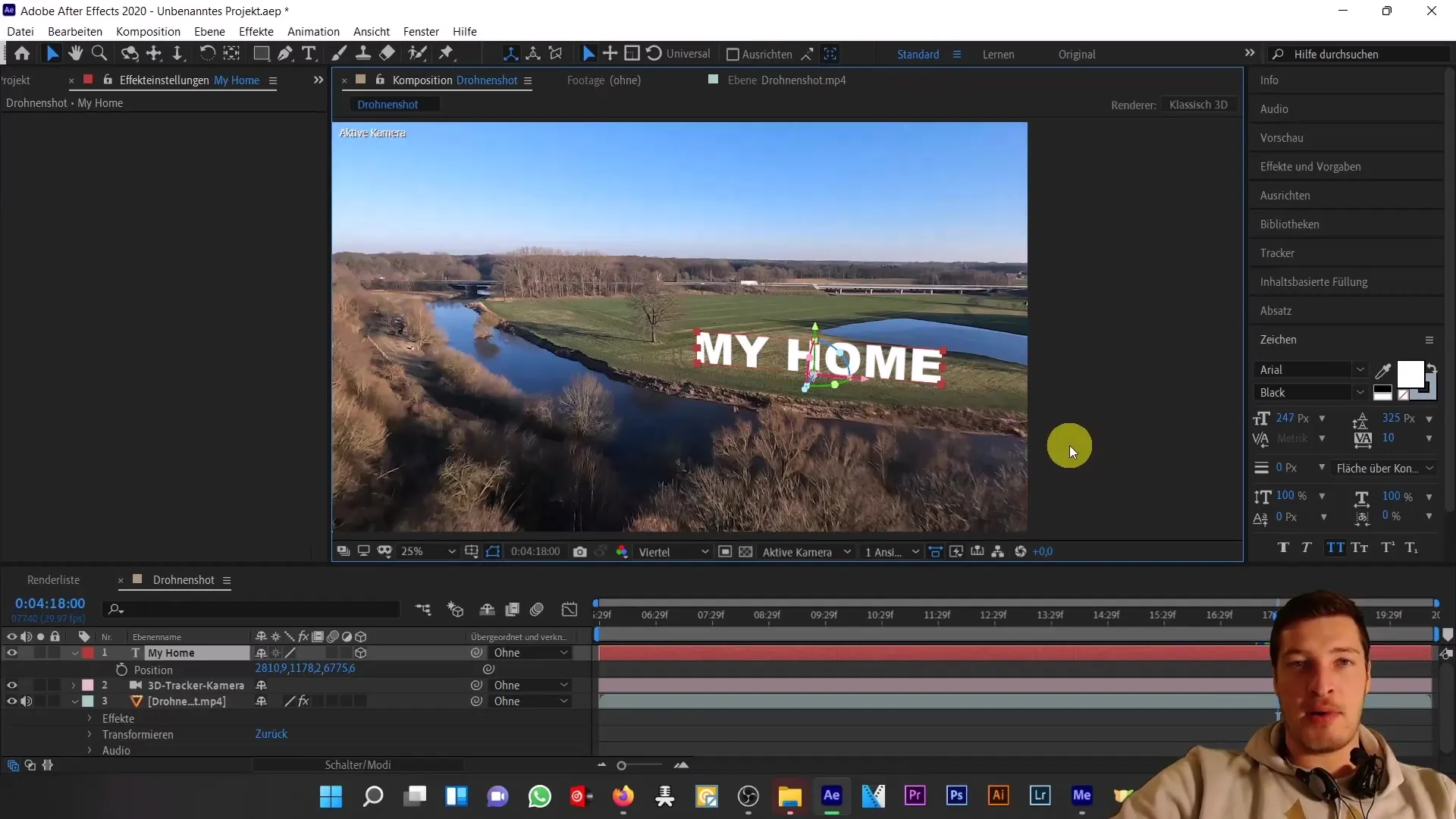Open the Datei menu

(20, 32)
